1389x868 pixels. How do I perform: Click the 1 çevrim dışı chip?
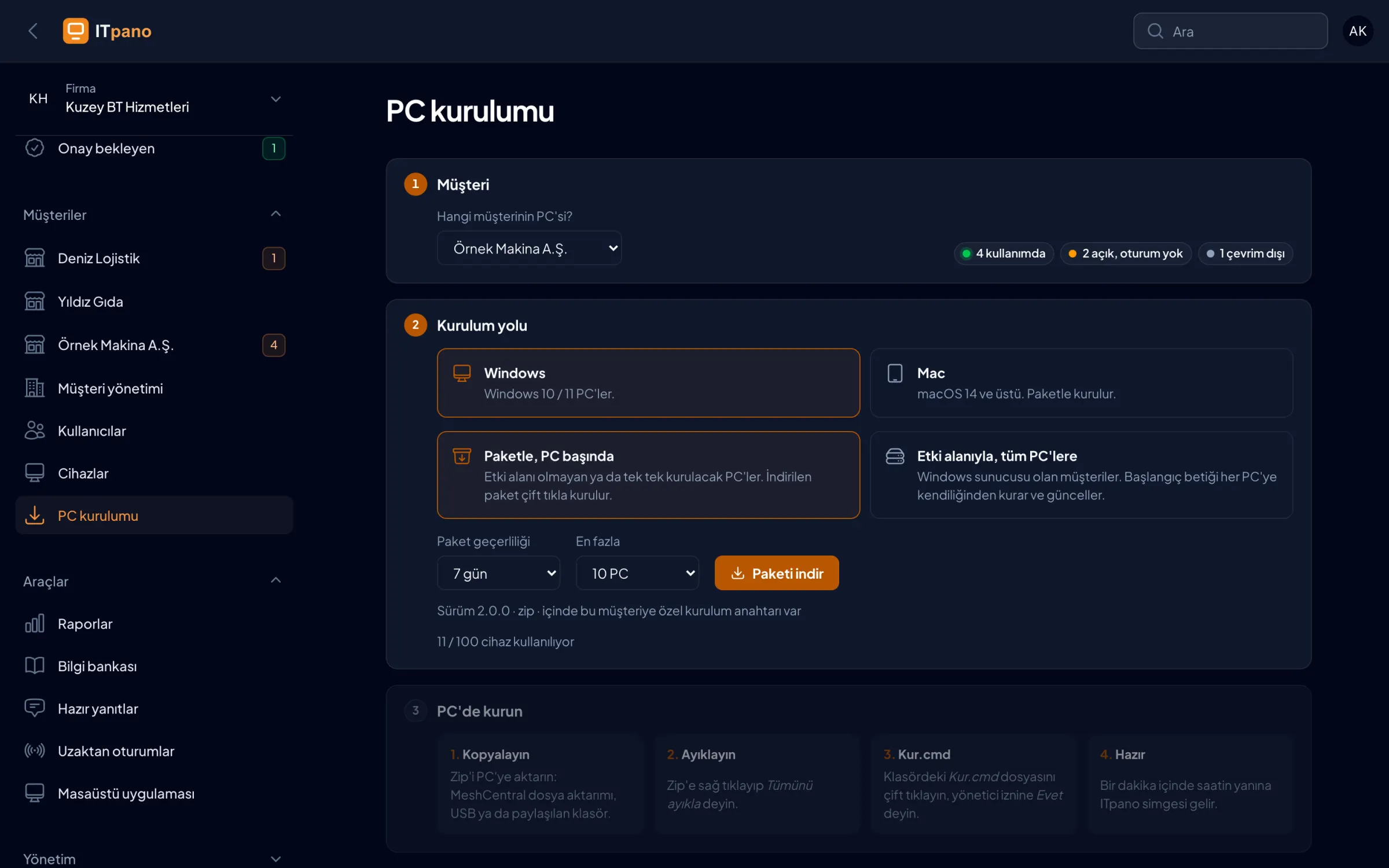coord(1245,253)
